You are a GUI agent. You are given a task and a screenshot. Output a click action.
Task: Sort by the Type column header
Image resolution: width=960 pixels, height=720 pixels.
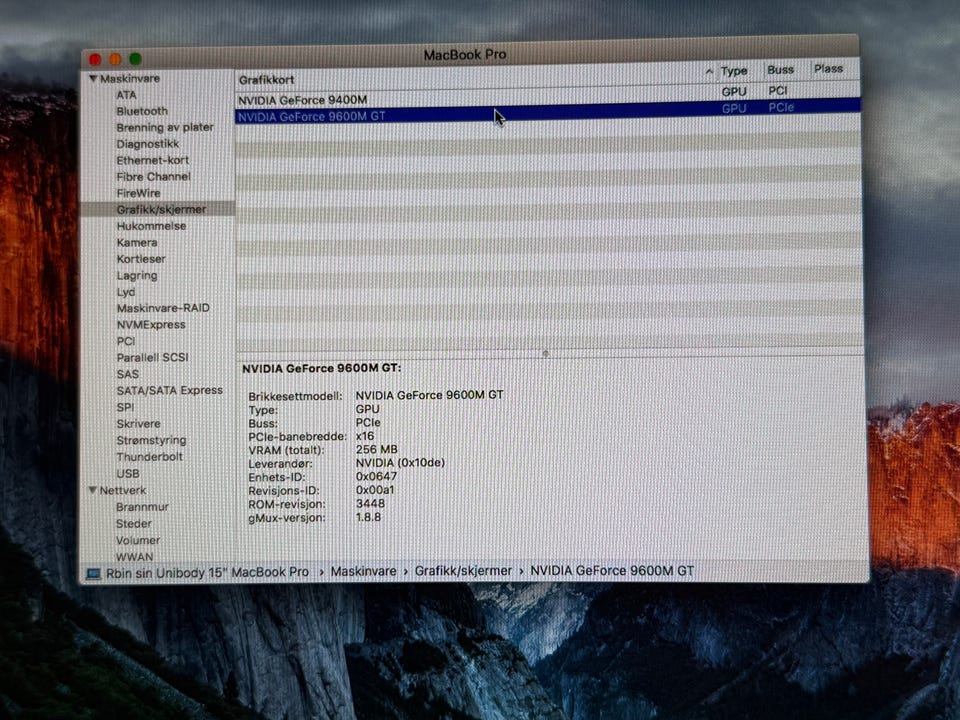point(733,71)
